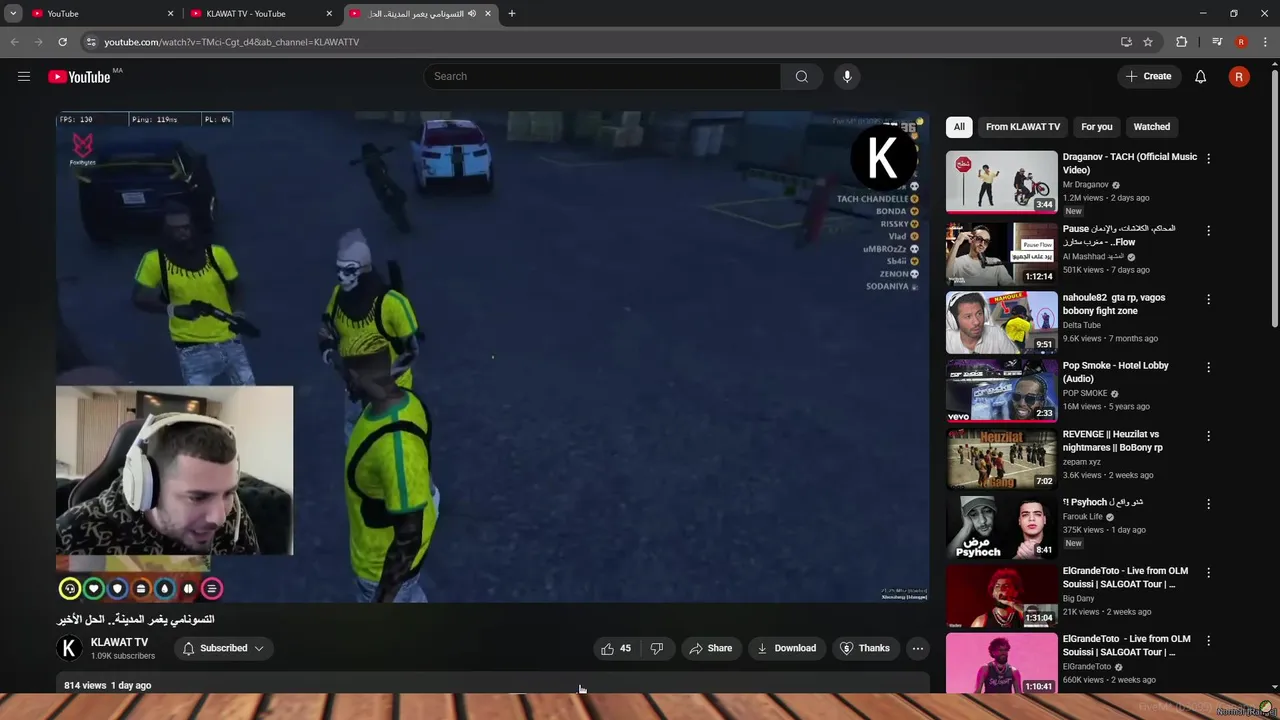Click the "814 views 1 day ago" text
1280x720 pixels.
pyautogui.click(x=107, y=685)
